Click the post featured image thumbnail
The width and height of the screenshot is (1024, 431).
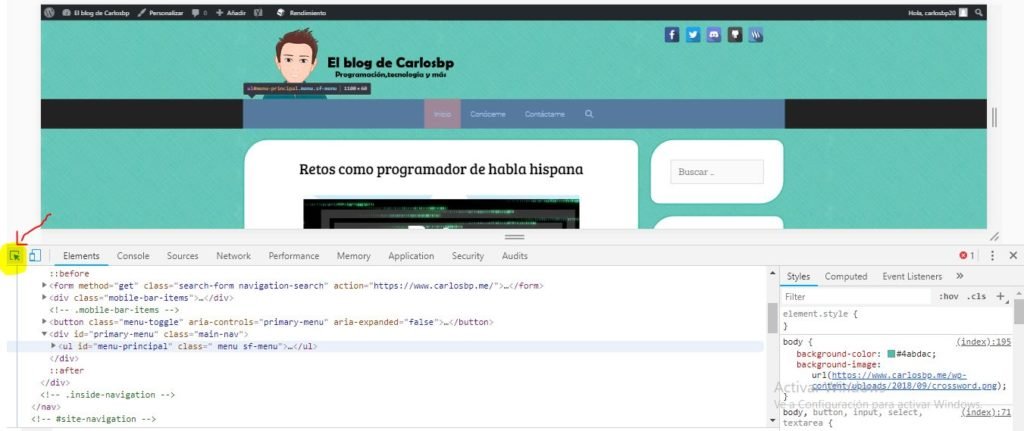[441, 214]
